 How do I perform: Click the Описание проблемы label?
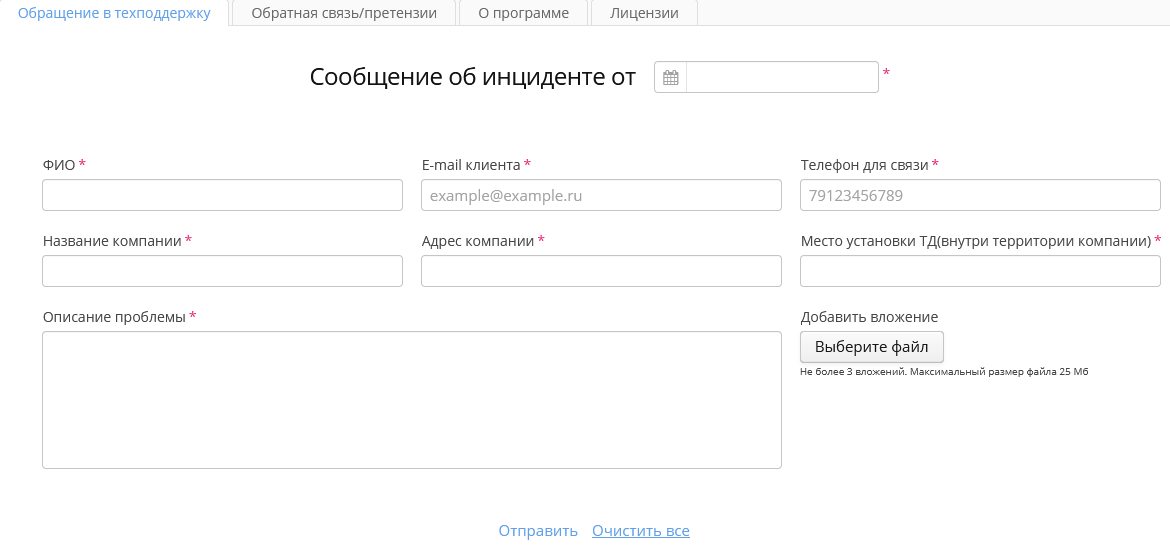pyautogui.click(x=114, y=317)
